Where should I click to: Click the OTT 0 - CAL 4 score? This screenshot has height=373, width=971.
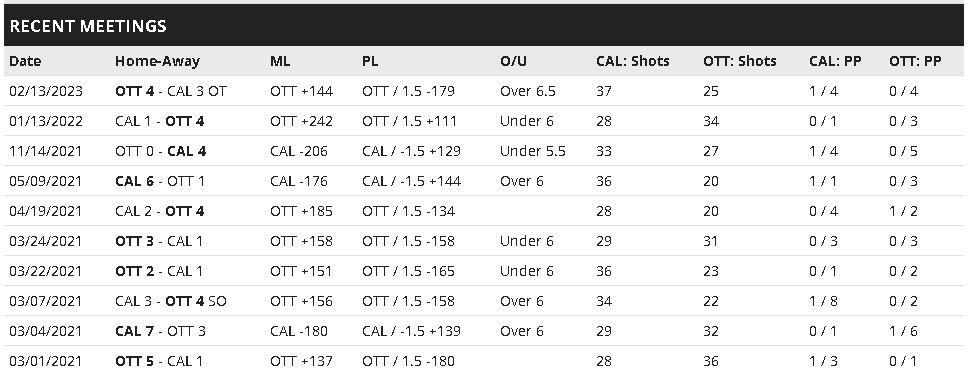click(x=161, y=151)
